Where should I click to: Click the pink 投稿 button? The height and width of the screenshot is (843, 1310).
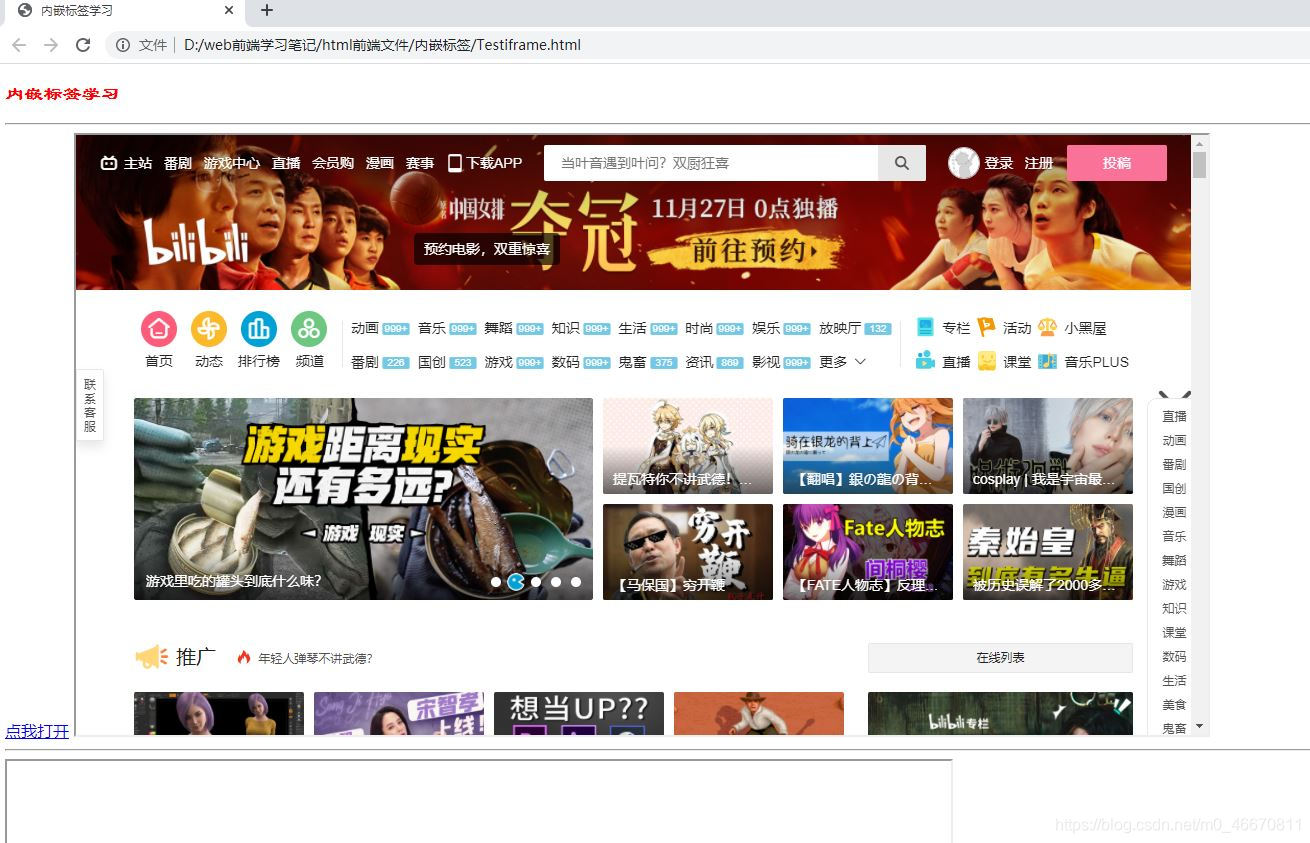click(1117, 163)
